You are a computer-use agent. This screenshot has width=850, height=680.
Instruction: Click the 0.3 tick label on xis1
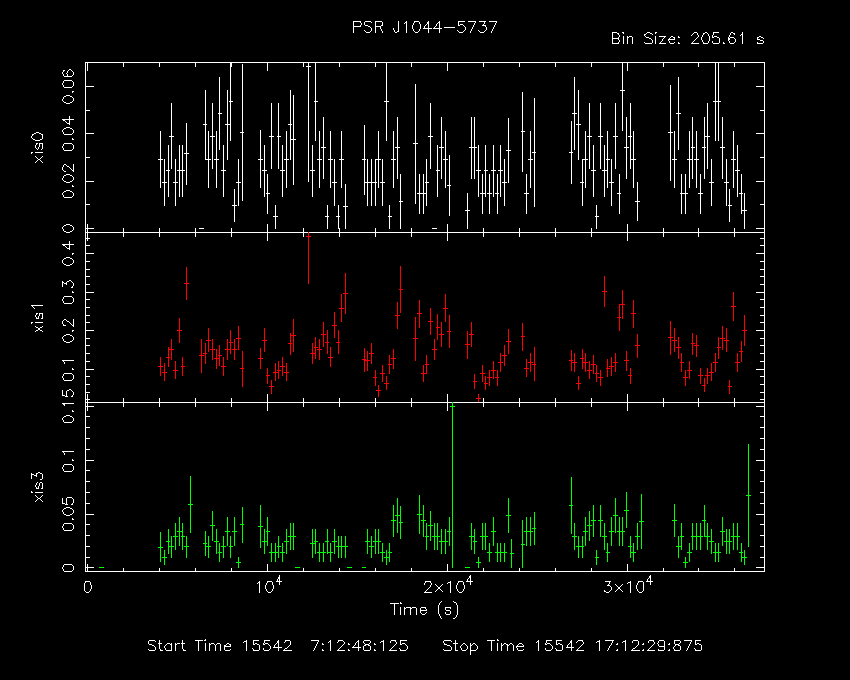tap(68, 292)
